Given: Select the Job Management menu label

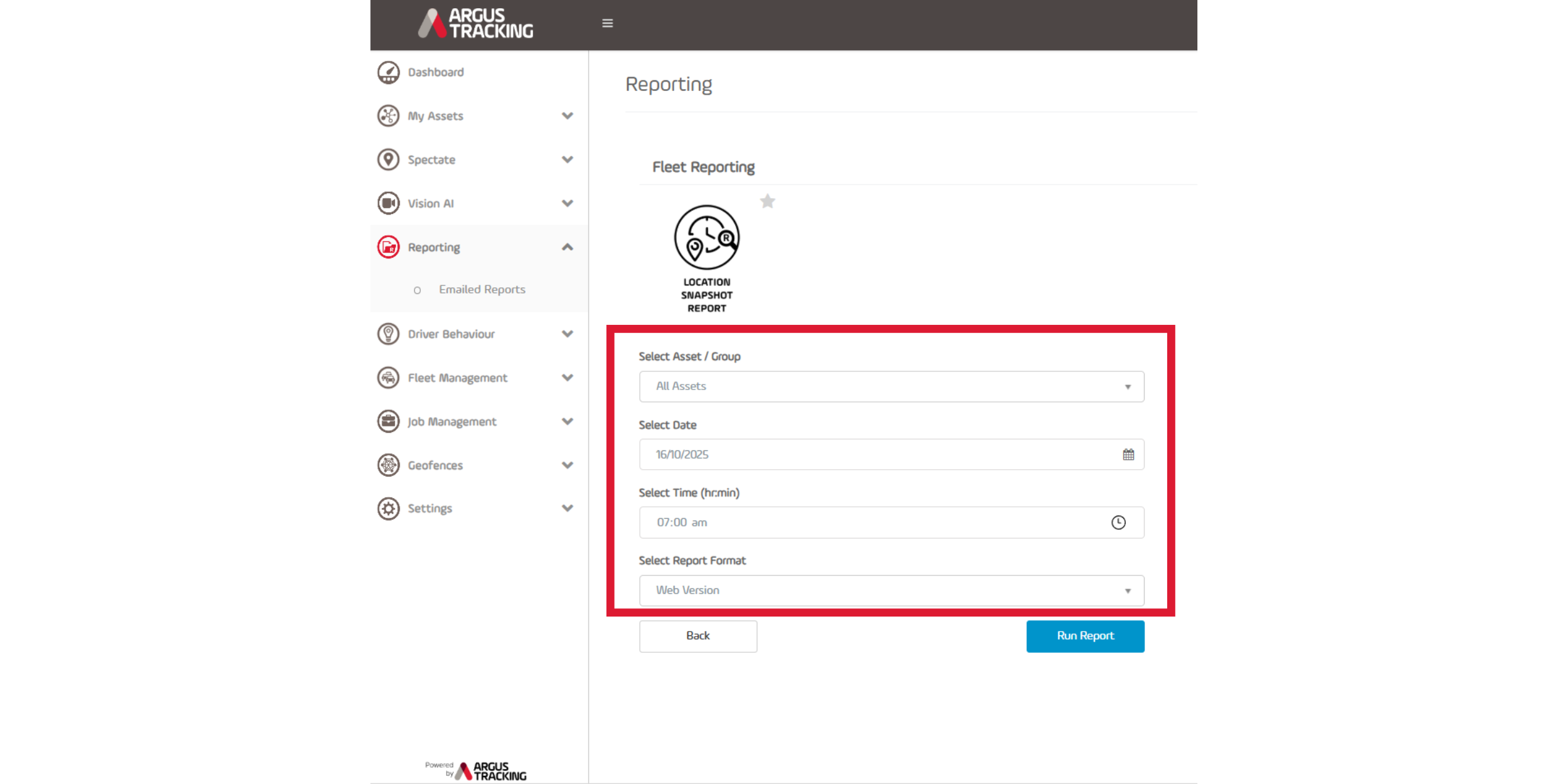Looking at the screenshot, I should tap(452, 421).
